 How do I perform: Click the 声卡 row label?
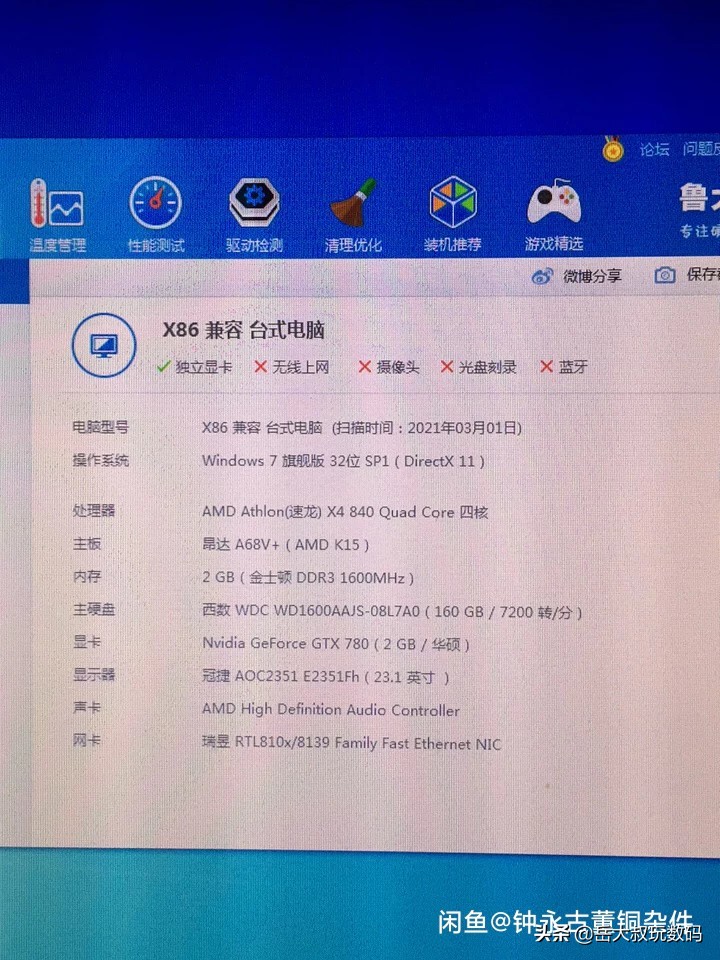tap(87, 708)
